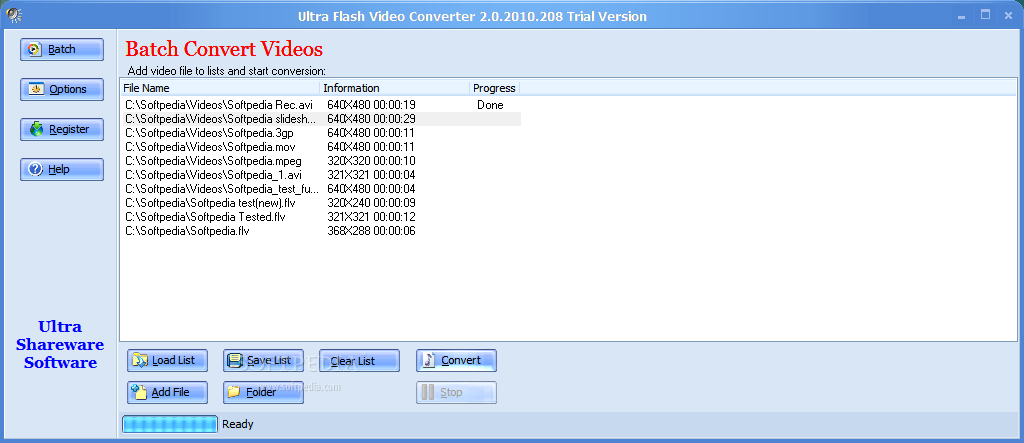1024x443 pixels.
Task: Click the Load List button
Action: coord(167,361)
